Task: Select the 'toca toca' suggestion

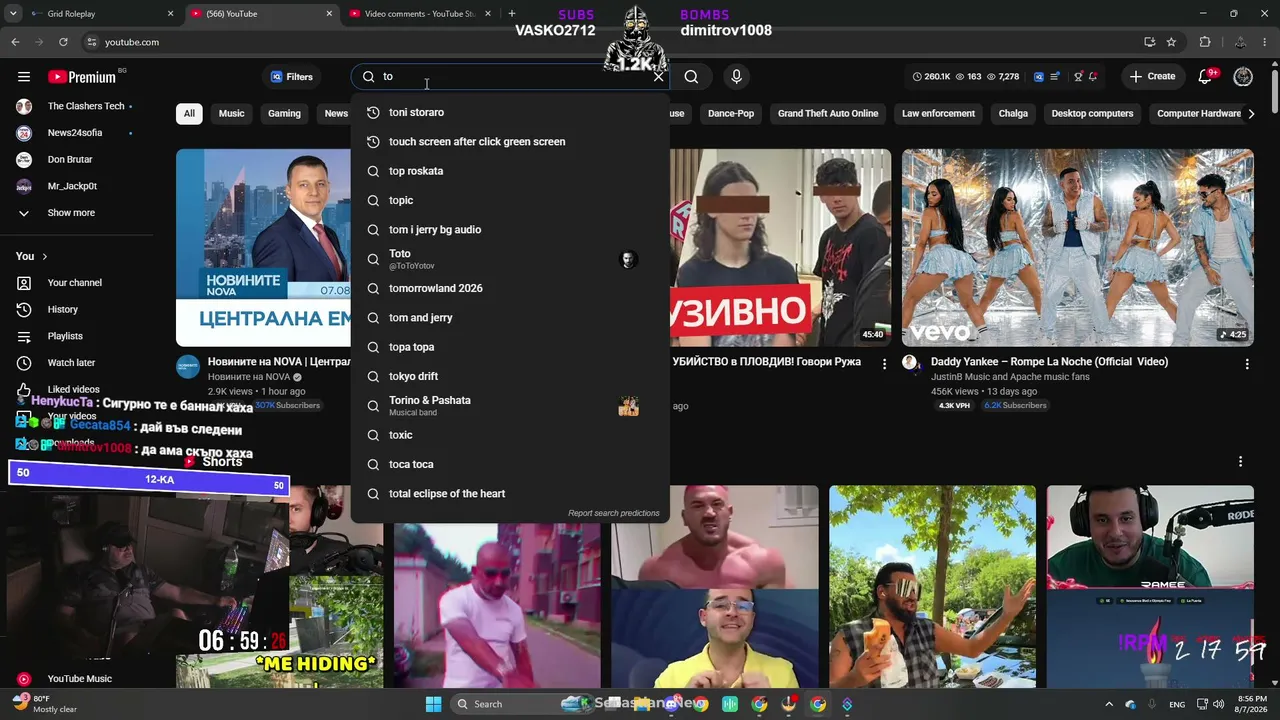Action: pyautogui.click(x=510, y=464)
